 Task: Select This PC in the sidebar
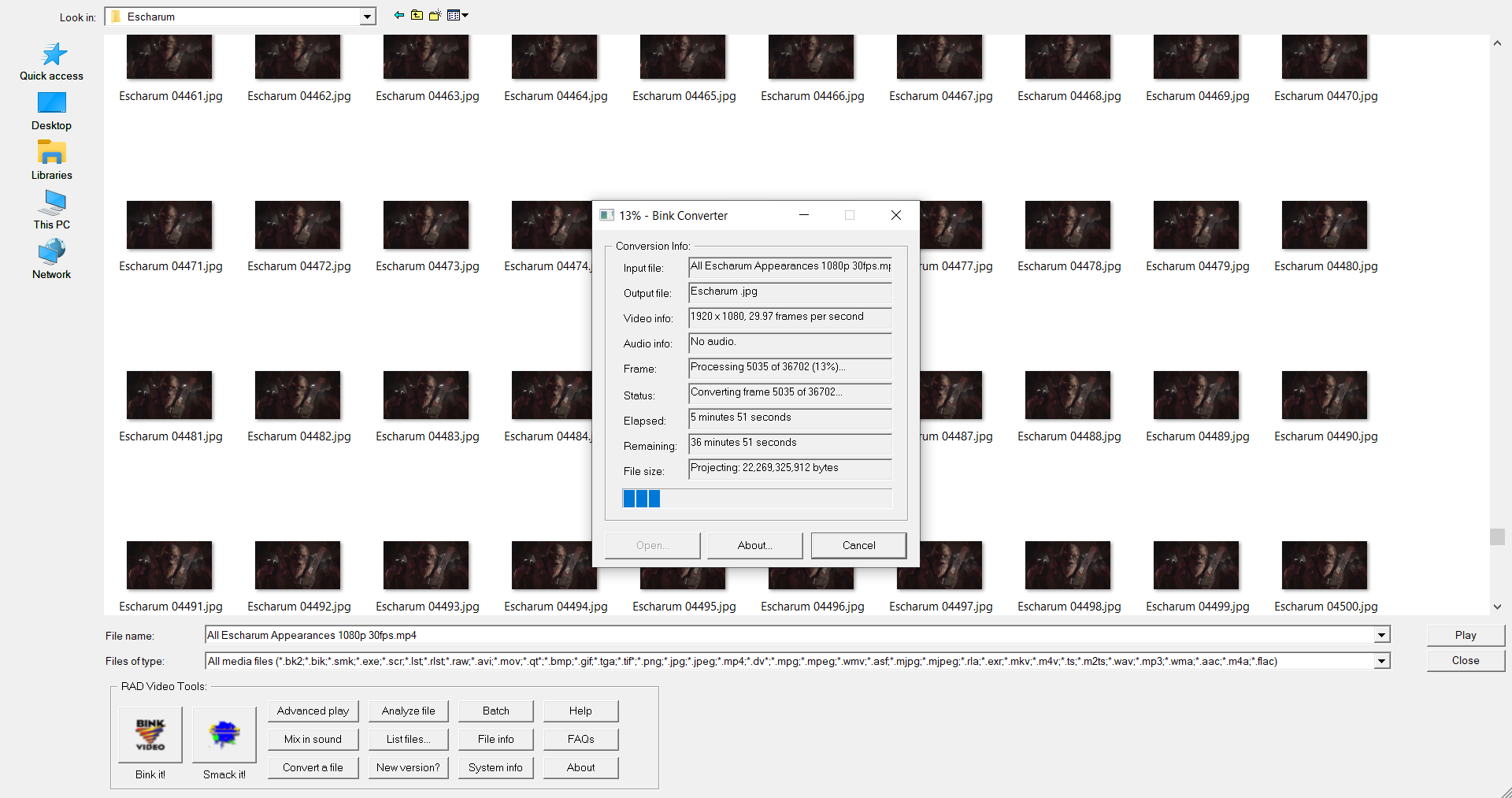pos(51,210)
